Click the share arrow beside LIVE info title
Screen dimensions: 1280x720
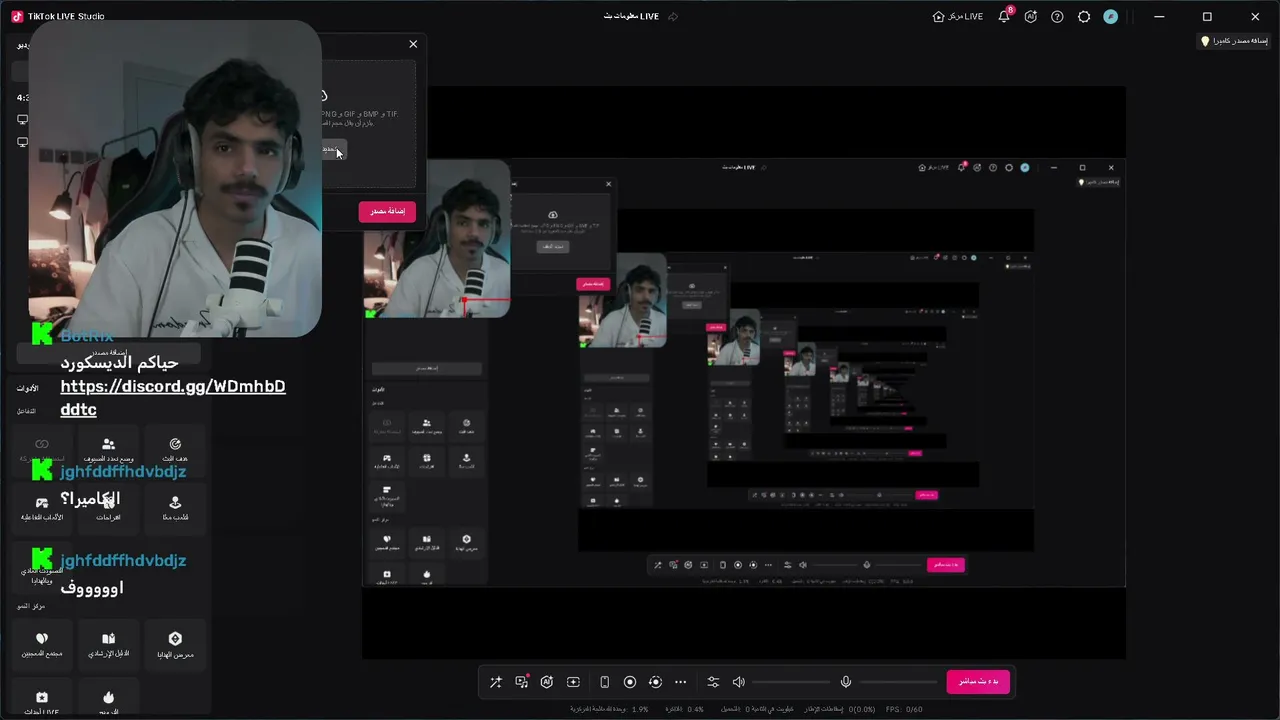673,17
